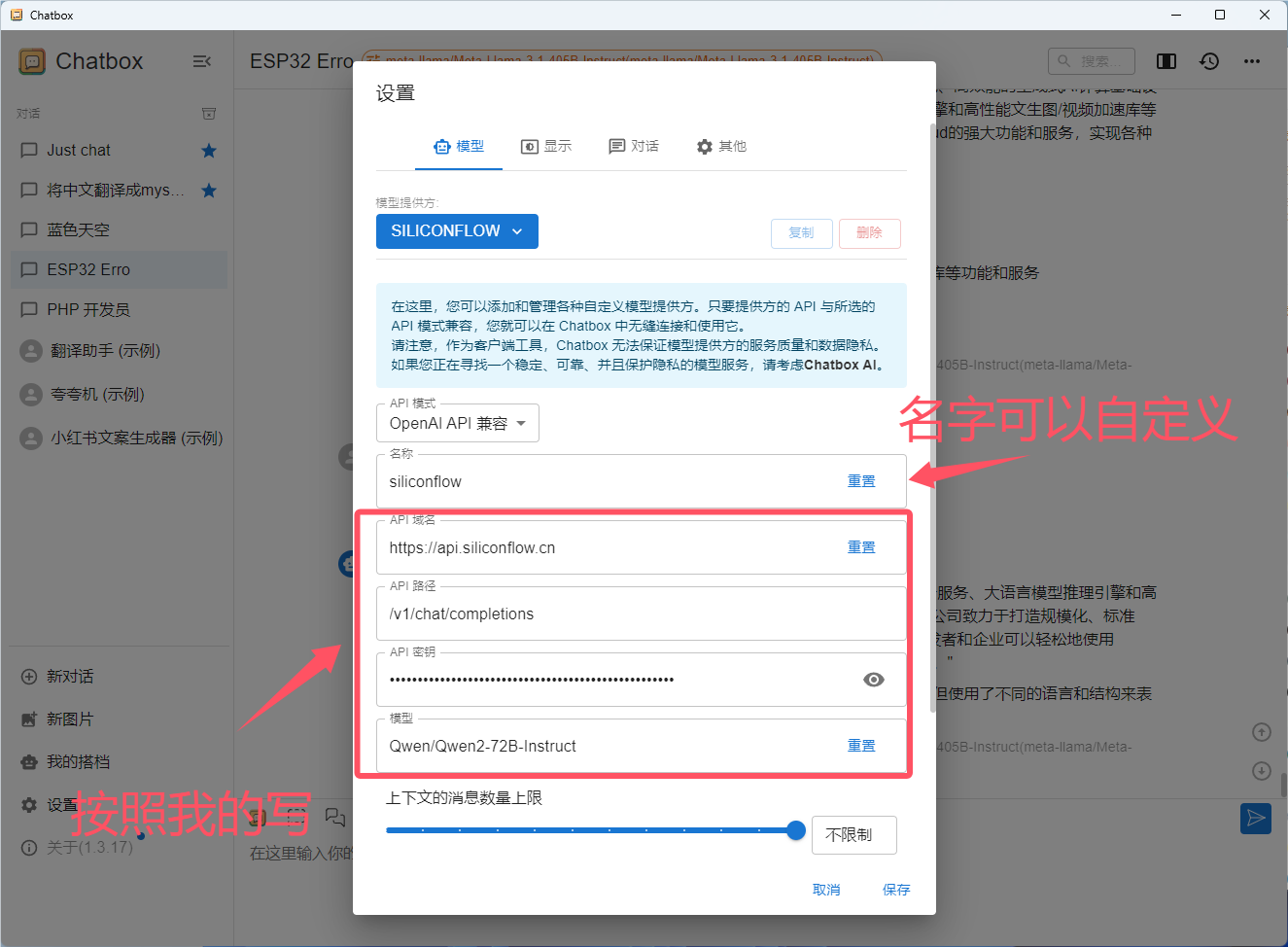
Task: Click the 搜索 search box in header
Action: 1092,61
